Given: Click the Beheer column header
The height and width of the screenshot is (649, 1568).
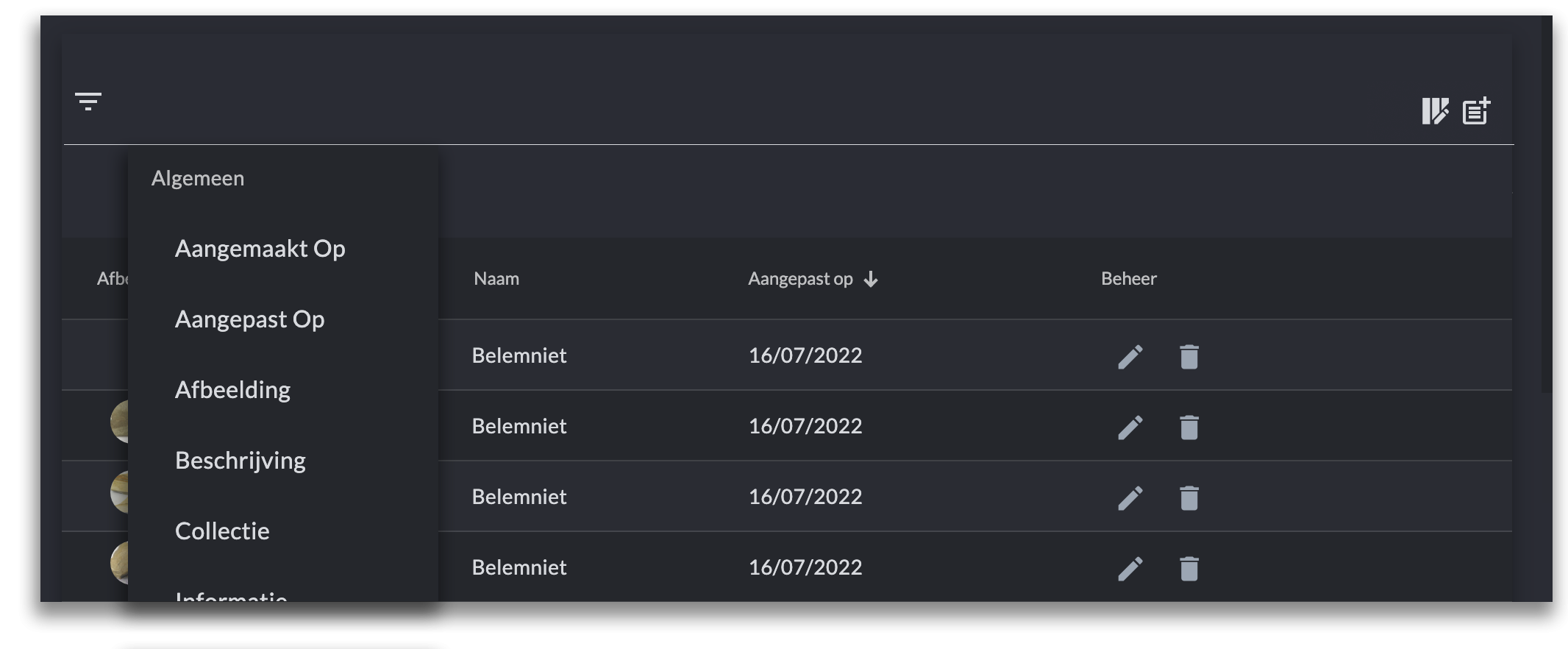Looking at the screenshot, I should [x=1129, y=279].
